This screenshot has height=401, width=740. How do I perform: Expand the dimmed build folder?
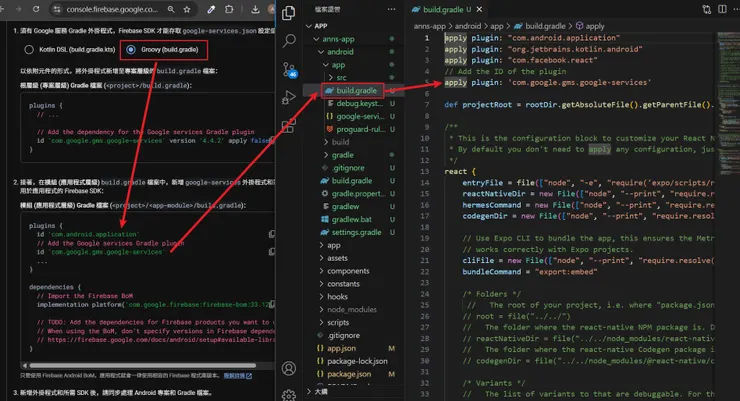pyautogui.click(x=326, y=142)
